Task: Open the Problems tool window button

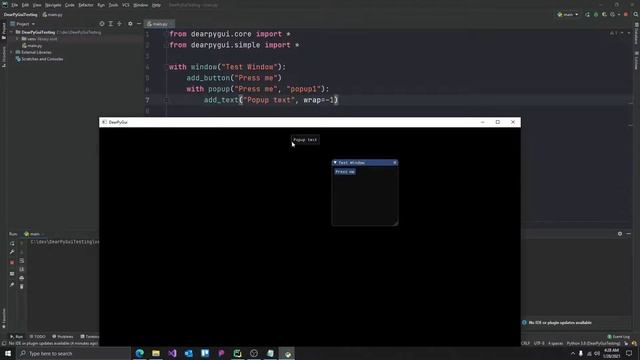Action: click(x=62, y=337)
